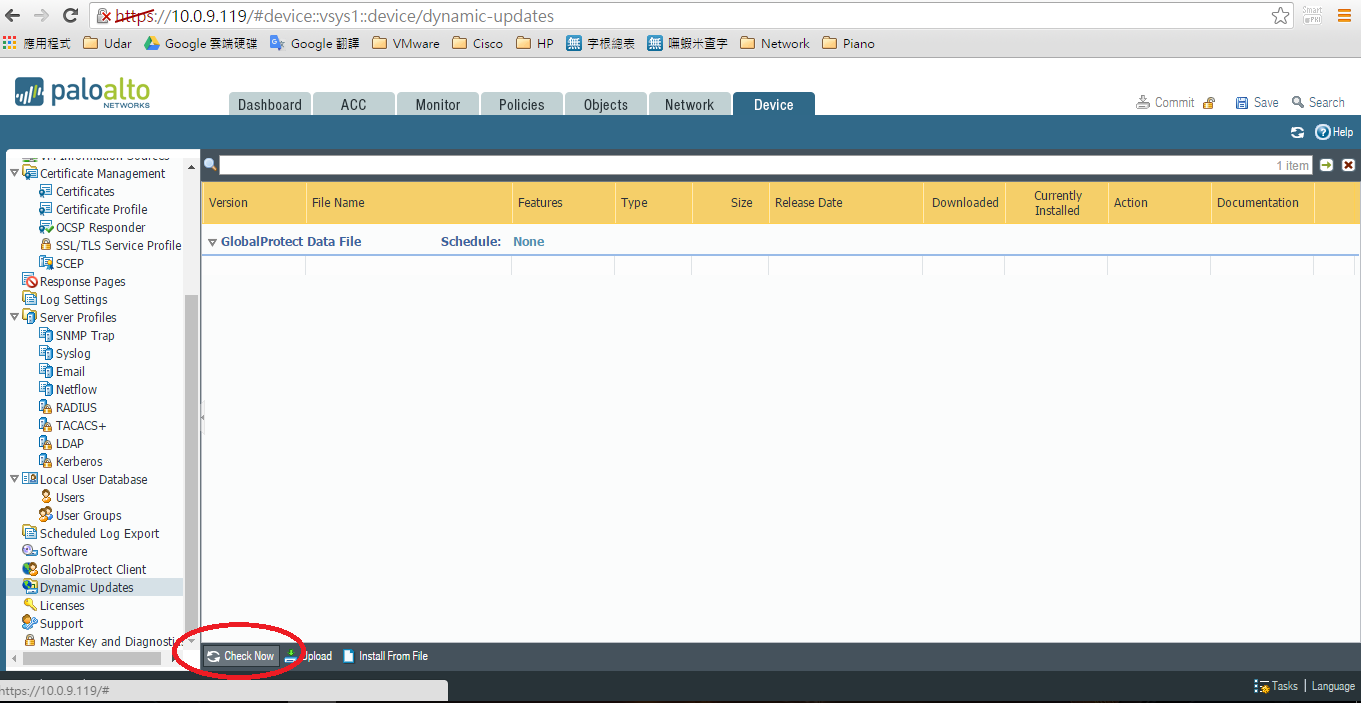Open the Network tab
The height and width of the screenshot is (703, 1361).
pos(689,104)
